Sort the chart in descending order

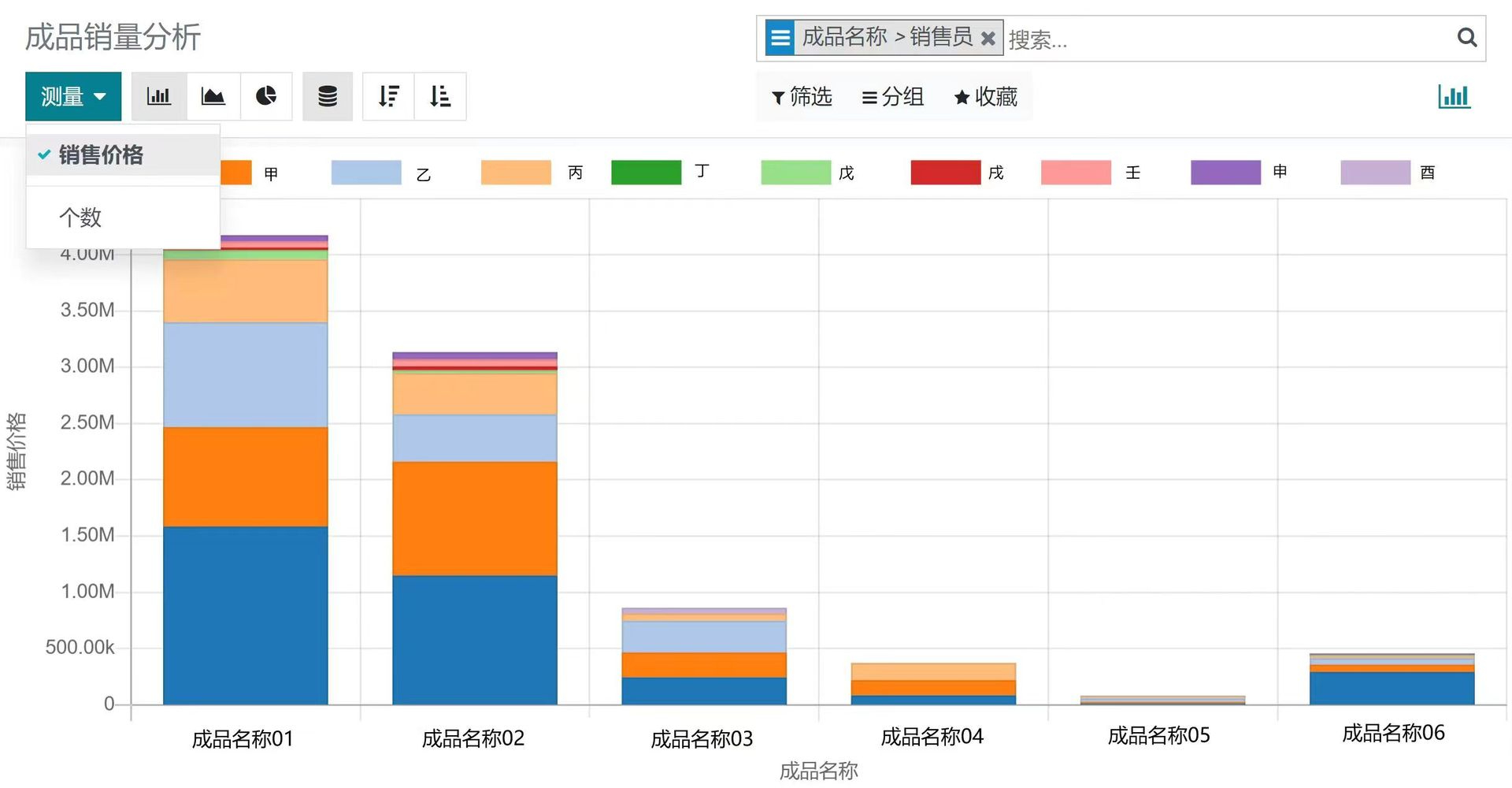[388, 96]
